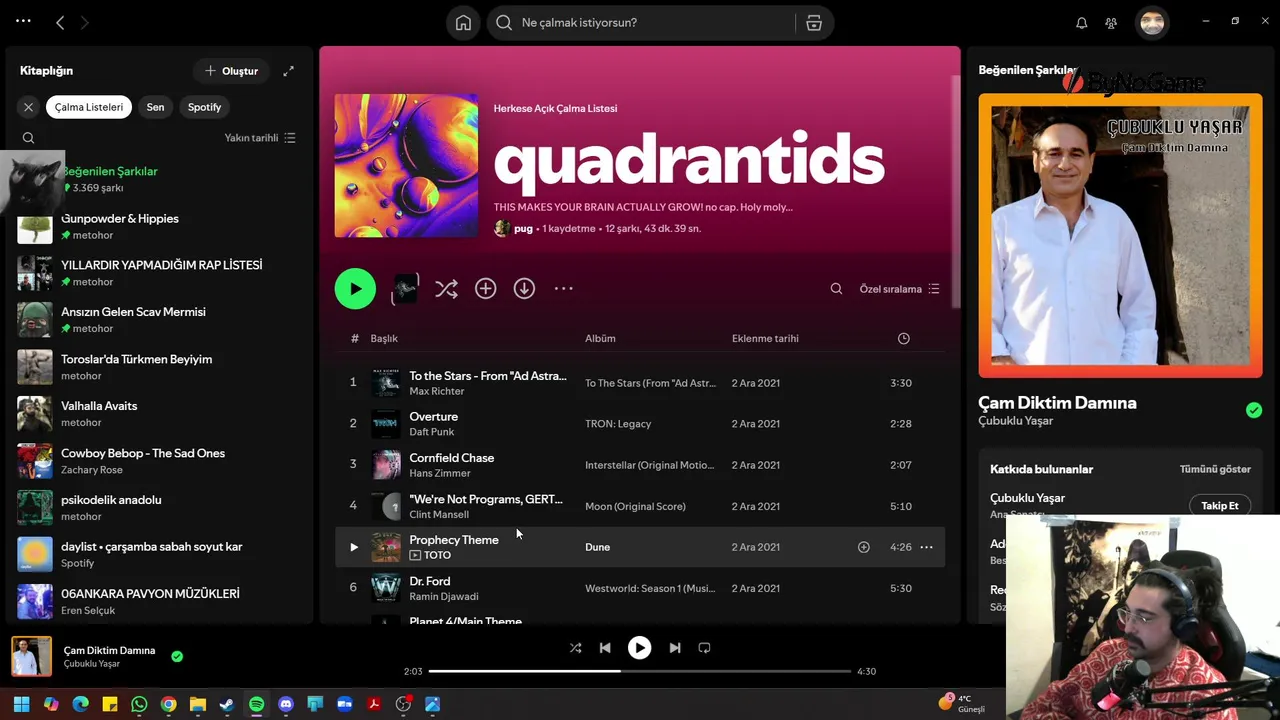The image size is (1280, 720).
Task: Search within the playlist tracks
Action: (836, 289)
